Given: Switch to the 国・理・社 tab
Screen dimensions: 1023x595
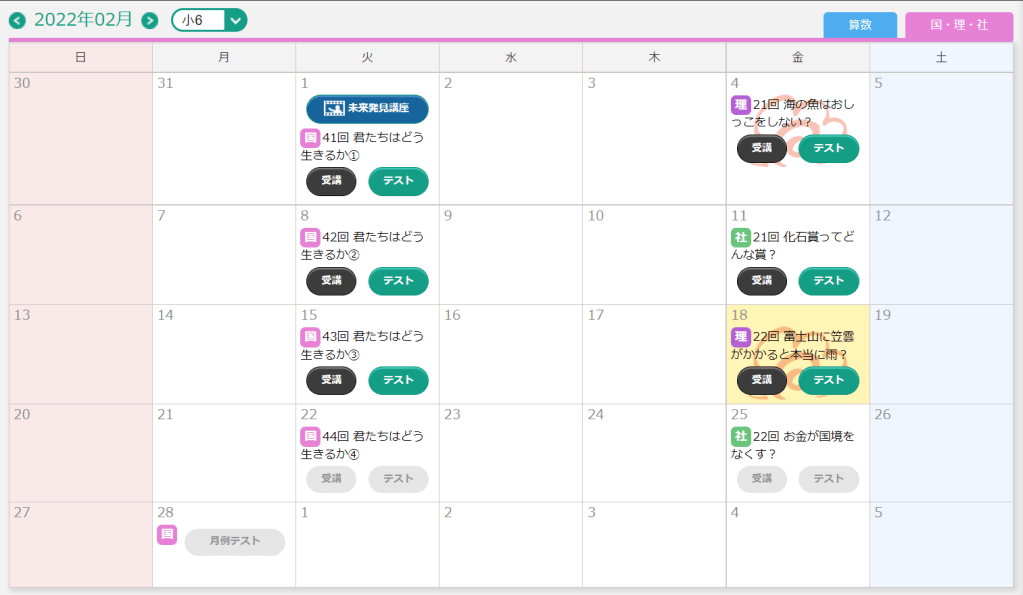Looking at the screenshot, I should click(959, 25).
